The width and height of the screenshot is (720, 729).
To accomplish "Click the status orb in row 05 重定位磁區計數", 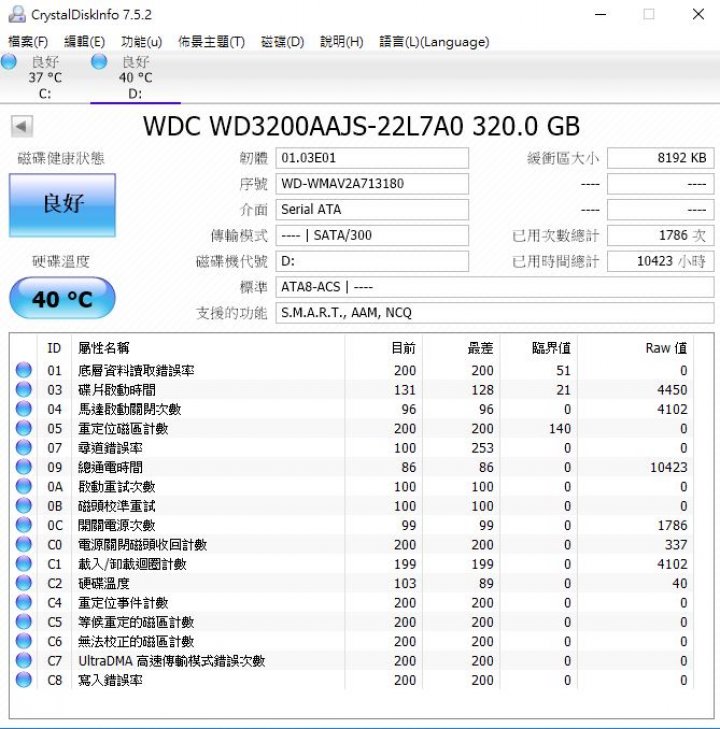I will pos(23,429).
